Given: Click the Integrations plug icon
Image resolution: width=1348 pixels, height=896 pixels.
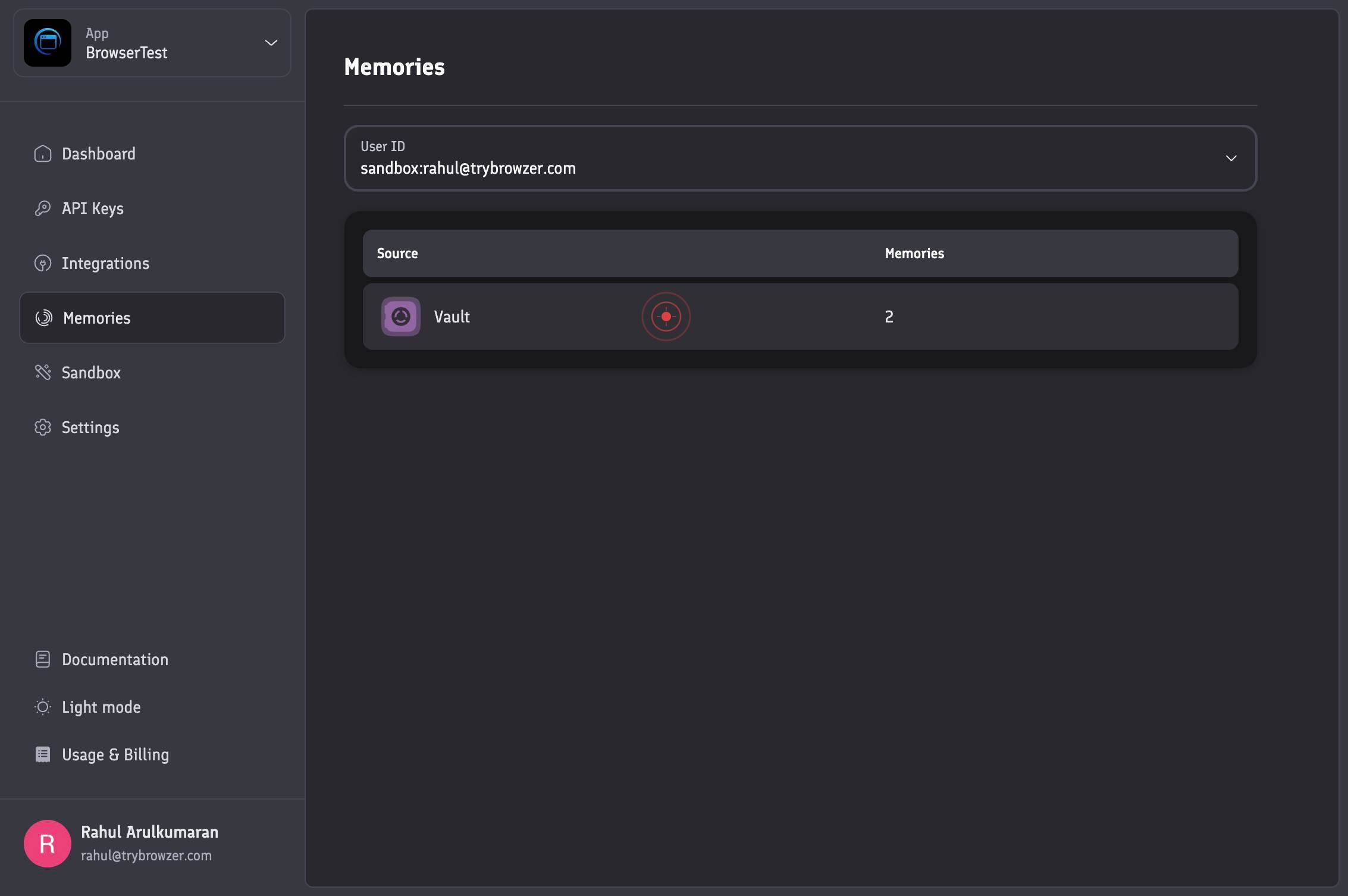Looking at the screenshot, I should (x=43, y=263).
